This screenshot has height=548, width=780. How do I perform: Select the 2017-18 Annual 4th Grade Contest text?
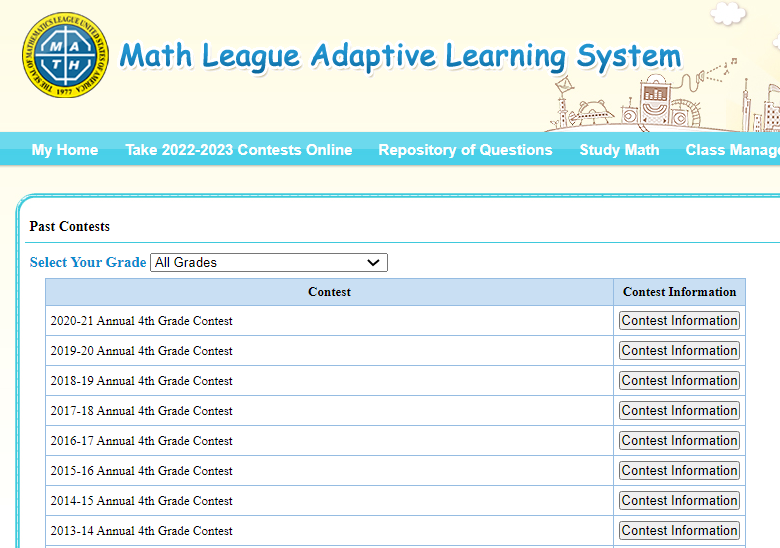(x=141, y=411)
